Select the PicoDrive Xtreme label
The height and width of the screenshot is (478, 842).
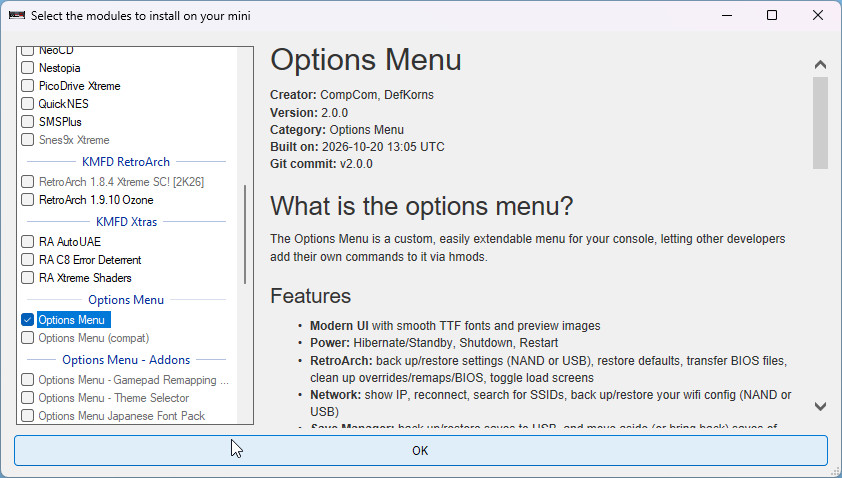[x=79, y=86]
